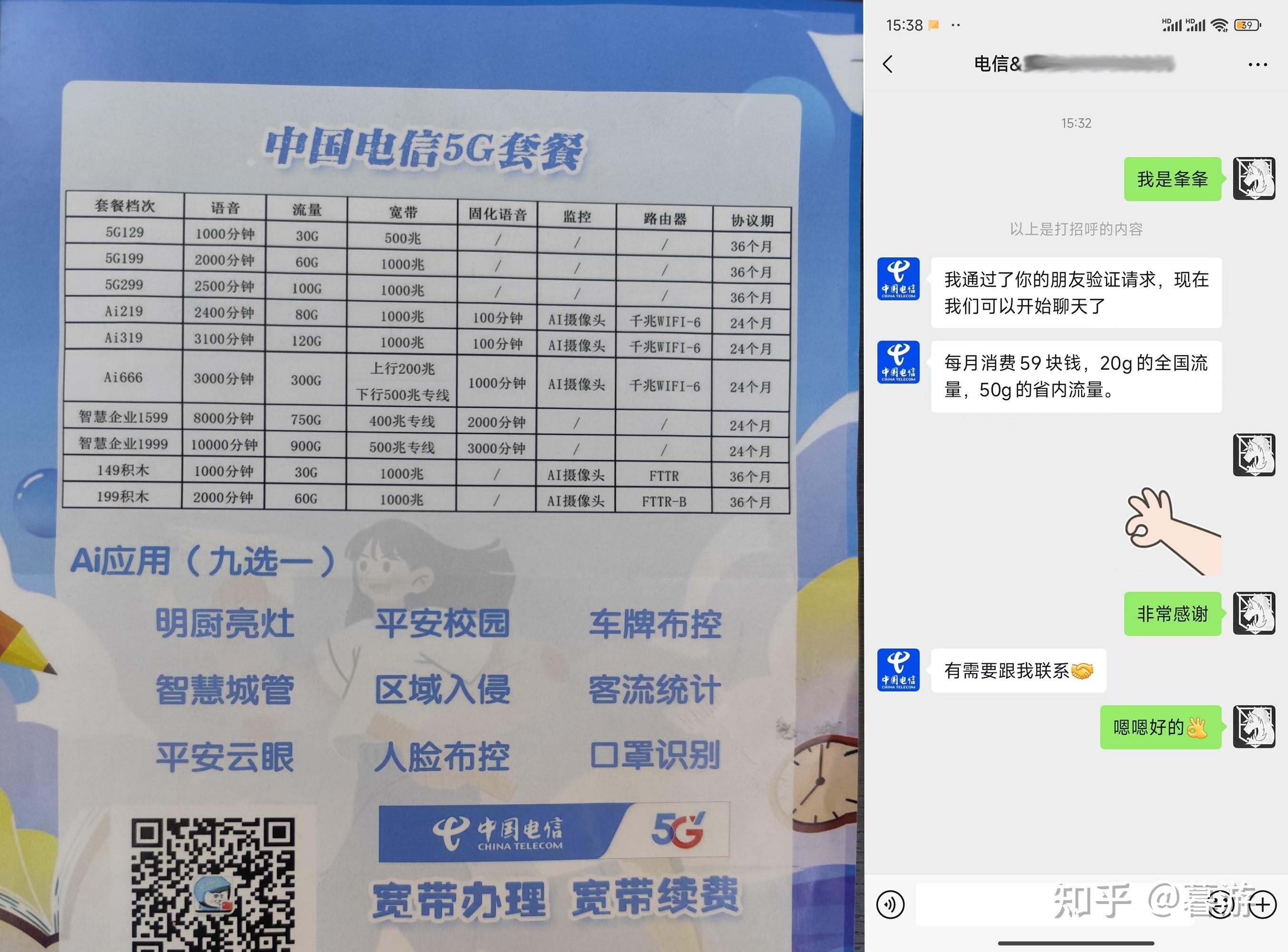Image resolution: width=1288 pixels, height=952 pixels.
Task: Click the 明厨亮灶 AI application
Action: tap(225, 623)
